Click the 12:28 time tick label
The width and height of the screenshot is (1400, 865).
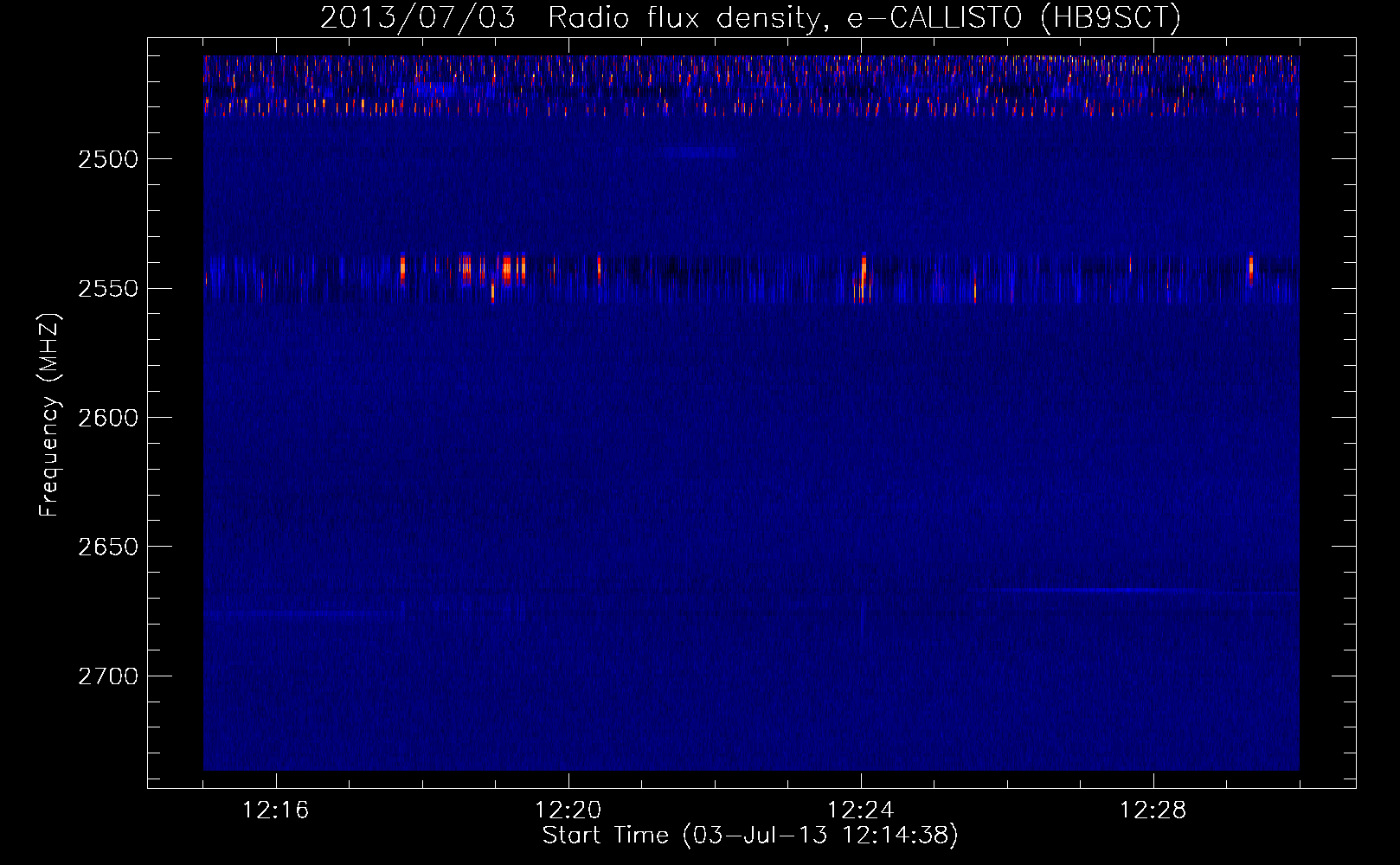[x=1153, y=811]
